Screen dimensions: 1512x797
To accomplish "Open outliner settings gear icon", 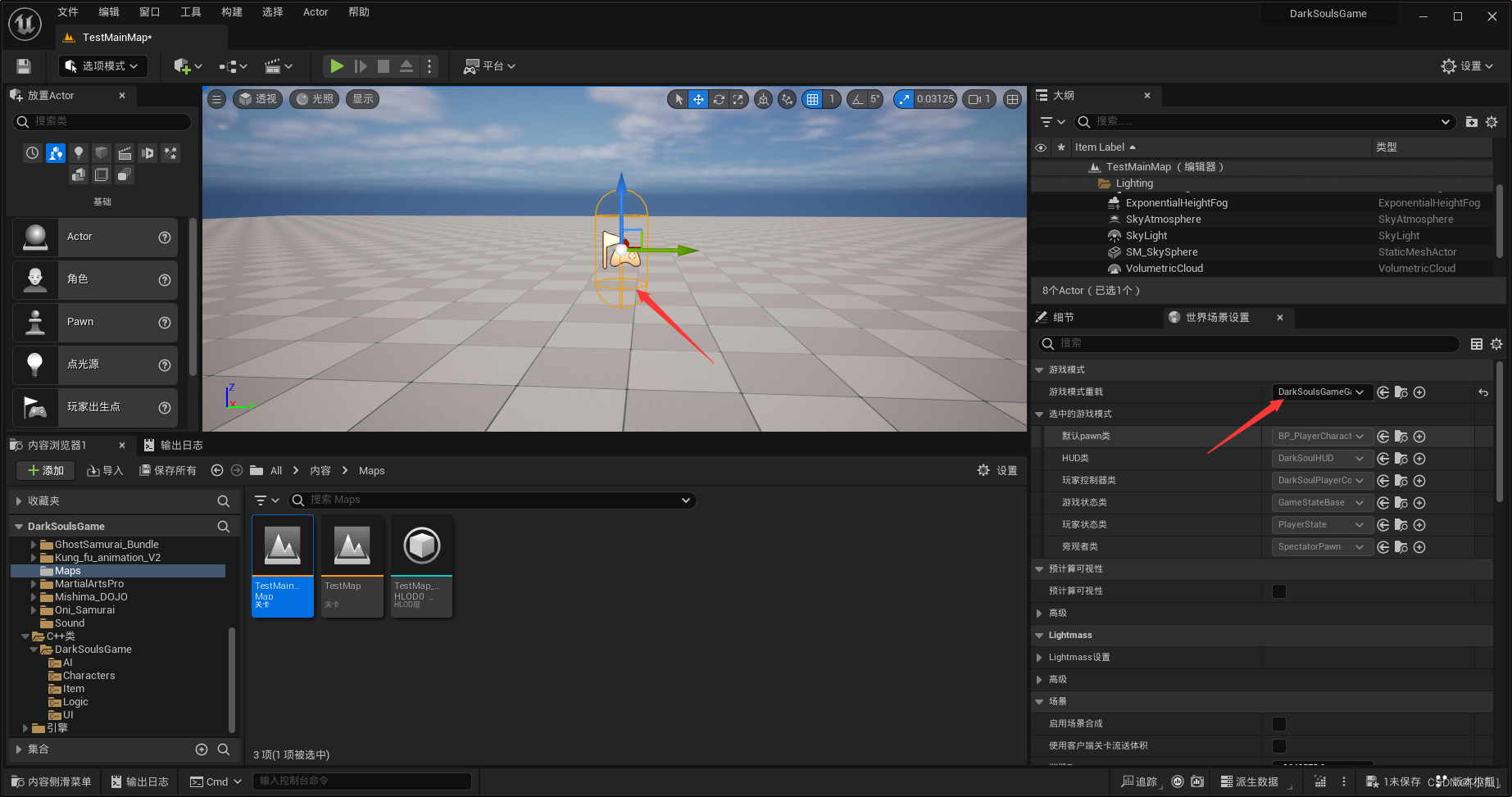I will point(1492,121).
